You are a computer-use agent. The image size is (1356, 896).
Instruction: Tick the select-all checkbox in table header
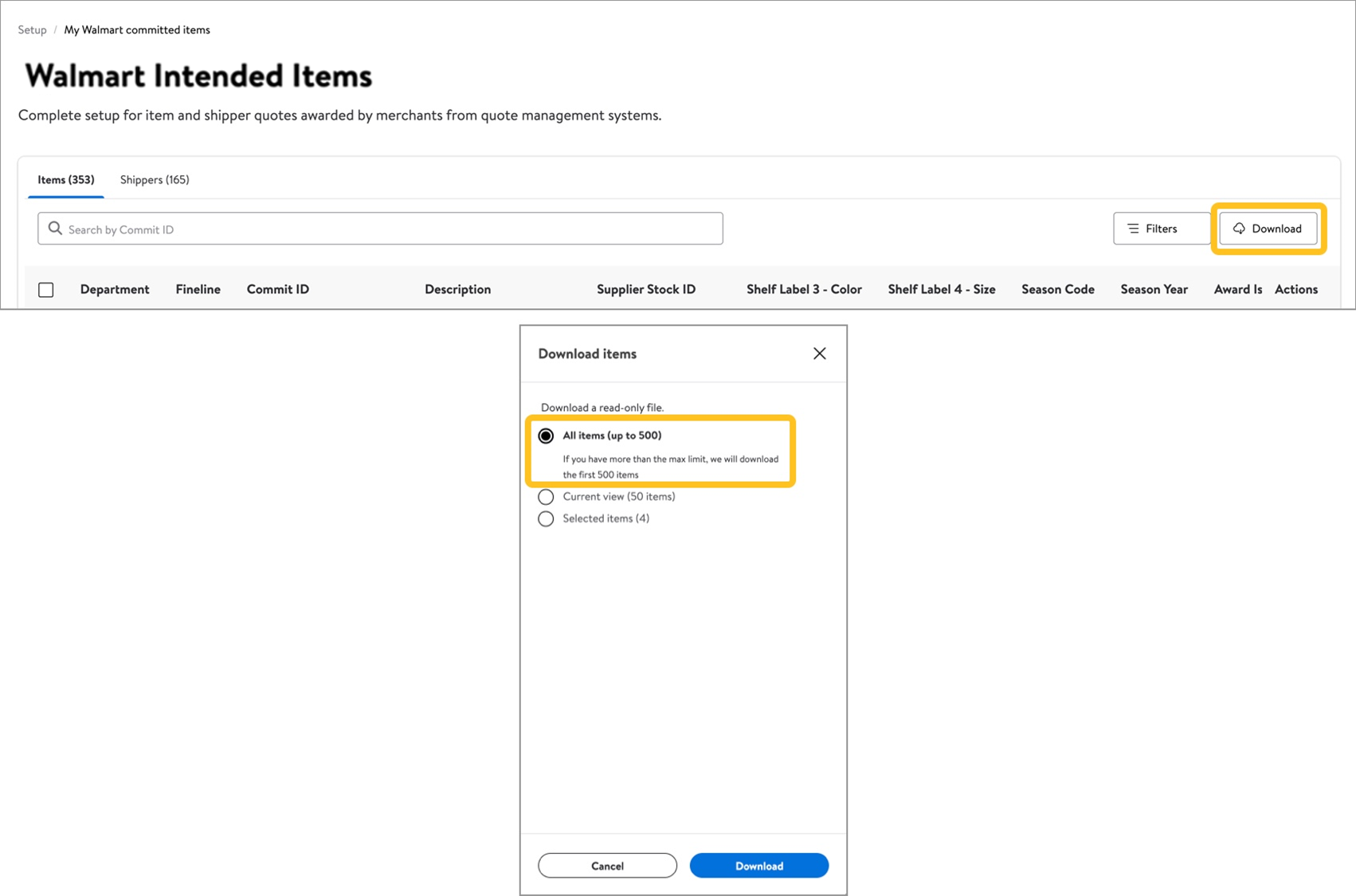tap(46, 290)
